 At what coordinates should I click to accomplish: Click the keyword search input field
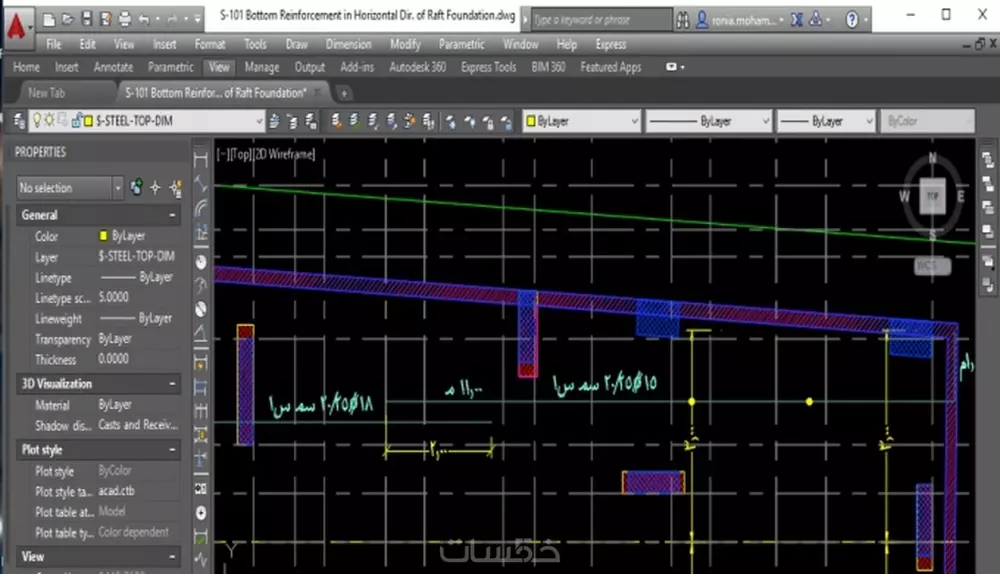(600, 19)
